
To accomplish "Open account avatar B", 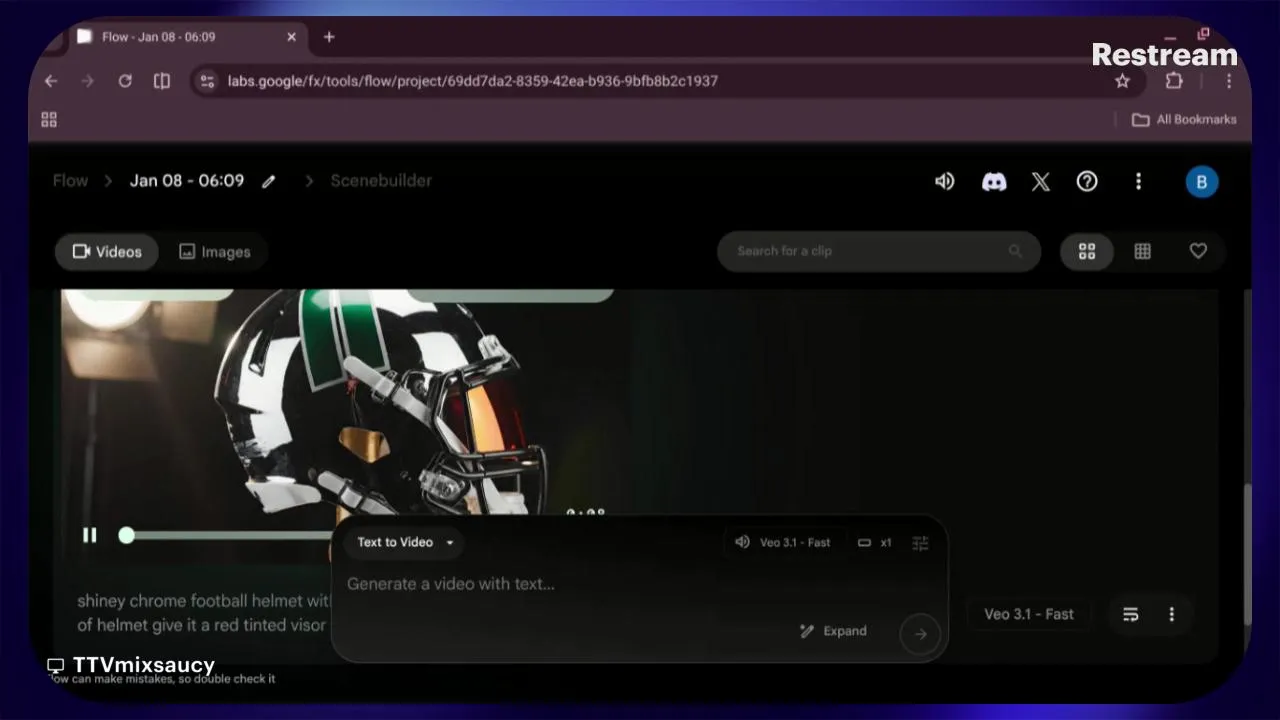I will (1202, 182).
